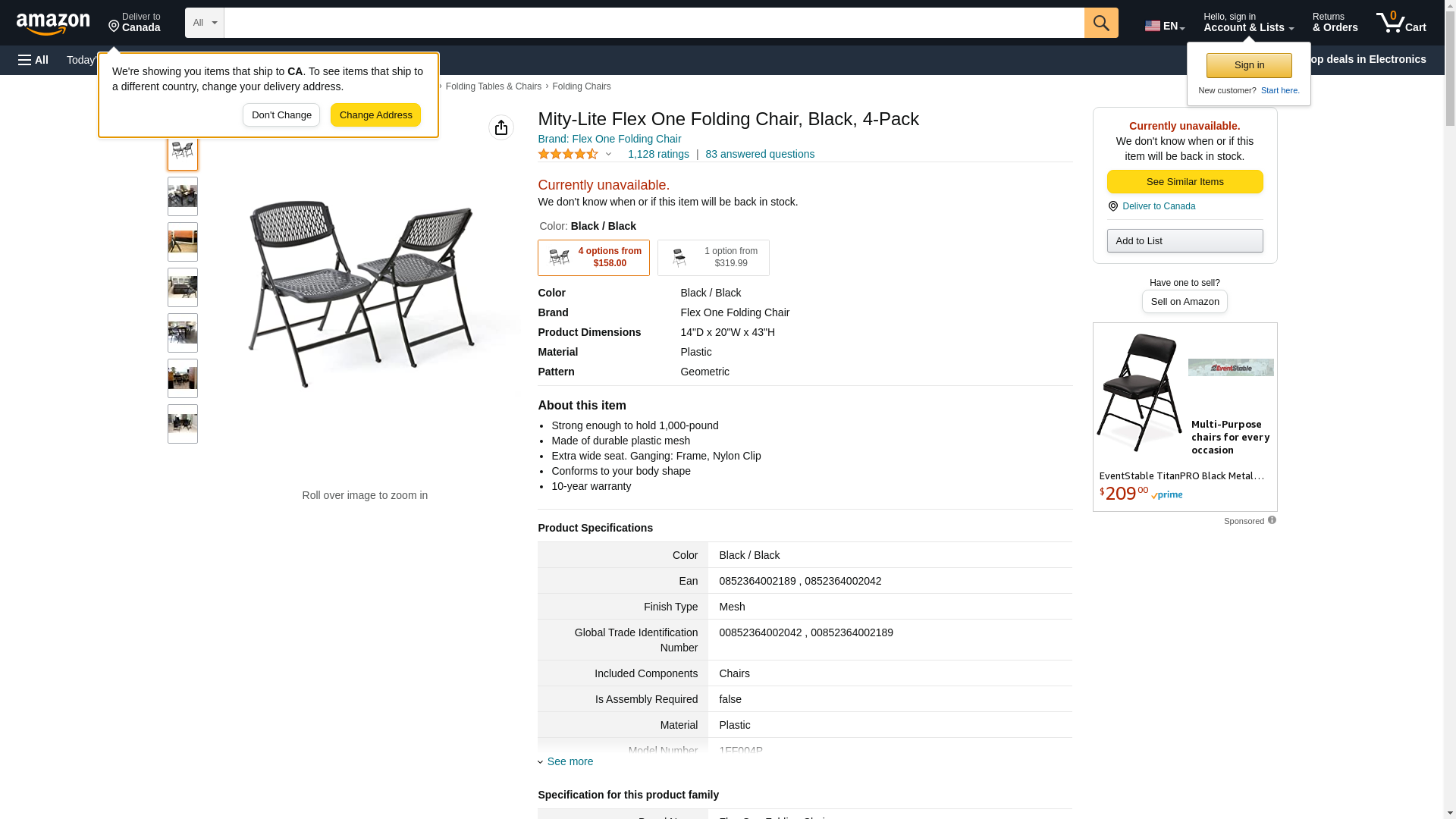Open the Folding Chairs breadcrumb
The height and width of the screenshot is (819, 1456).
582,86
